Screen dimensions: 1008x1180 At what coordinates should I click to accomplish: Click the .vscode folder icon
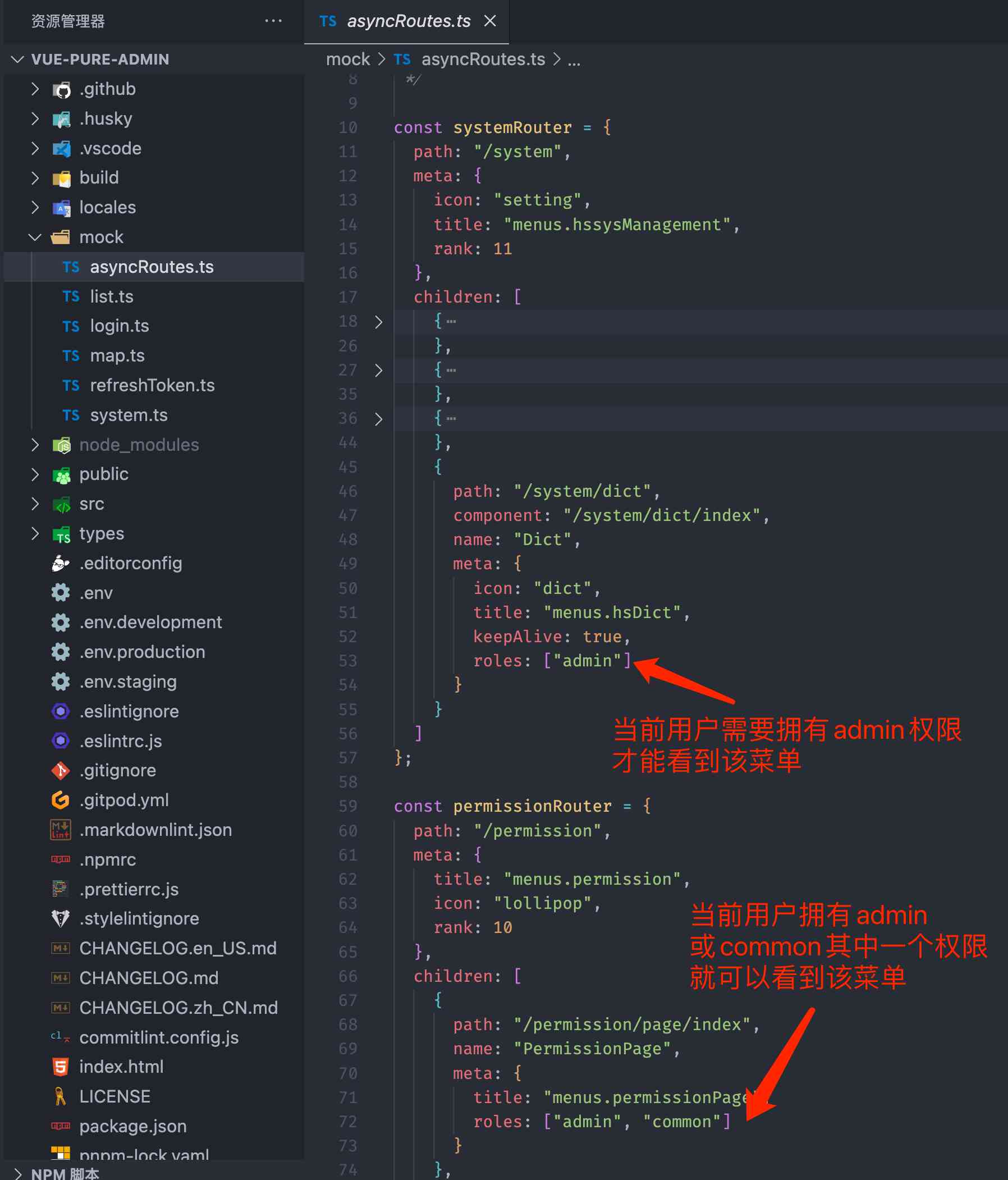pyautogui.click(x=62, y=149)
